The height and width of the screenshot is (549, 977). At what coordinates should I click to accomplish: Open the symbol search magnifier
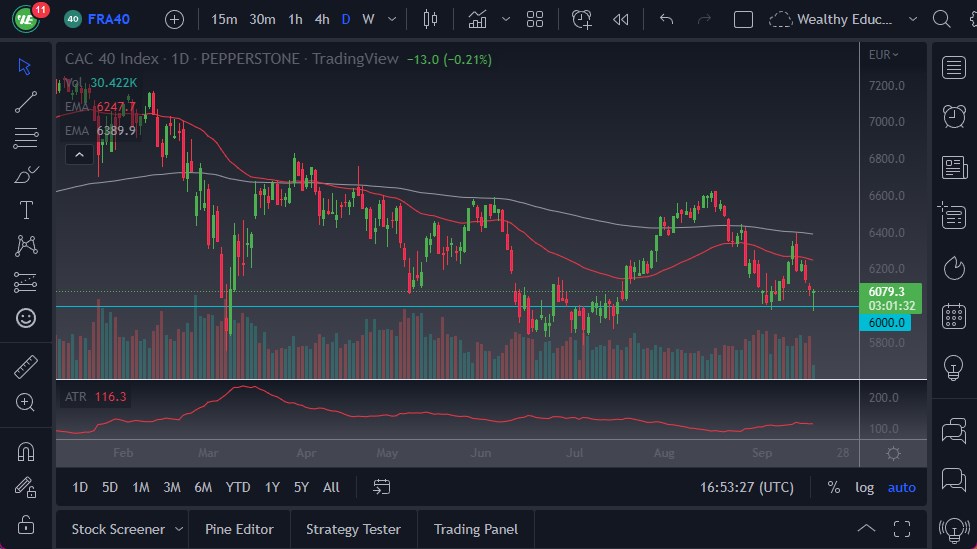(x=941, y=19)
